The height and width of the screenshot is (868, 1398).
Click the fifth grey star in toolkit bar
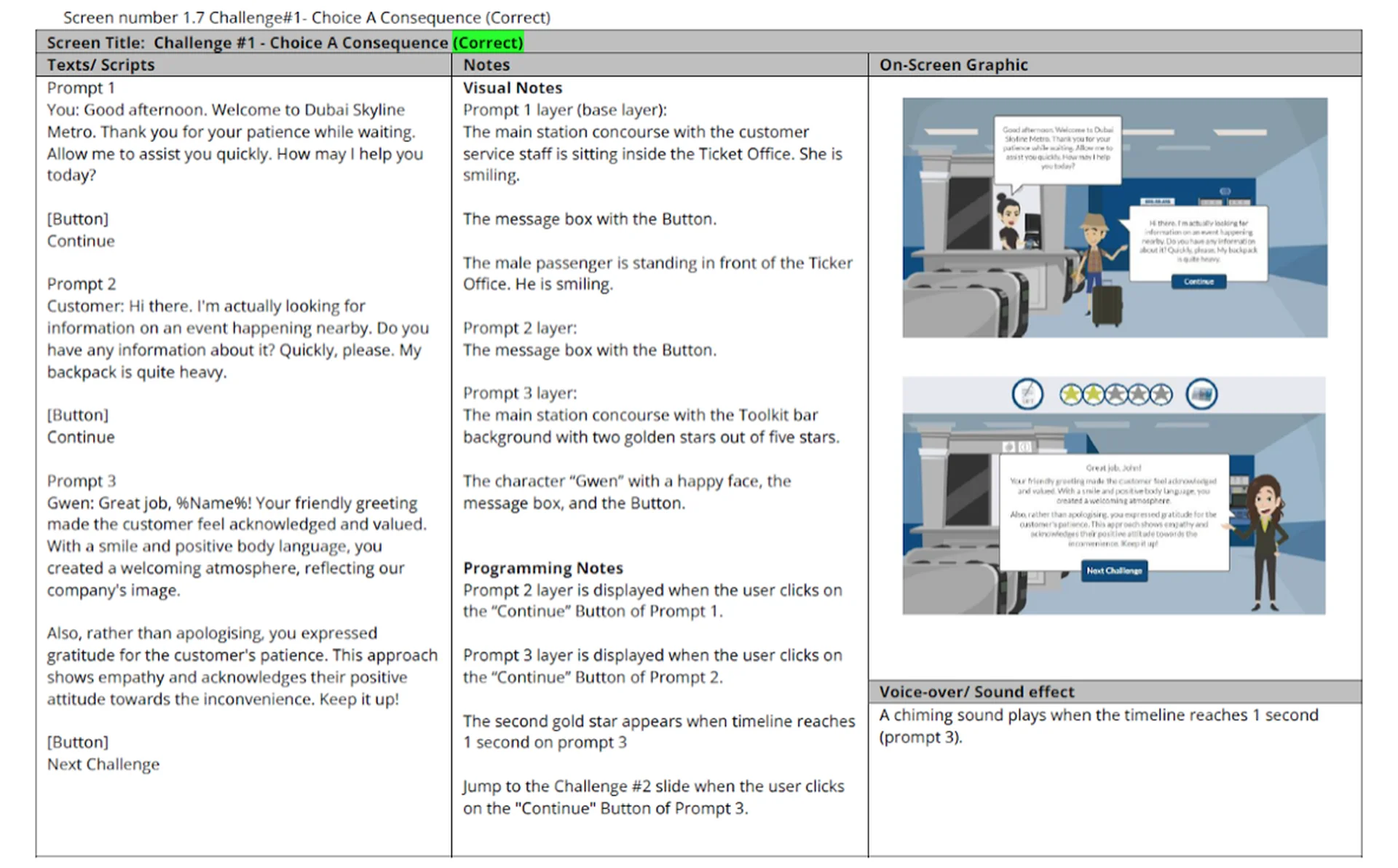[1161, 395]
